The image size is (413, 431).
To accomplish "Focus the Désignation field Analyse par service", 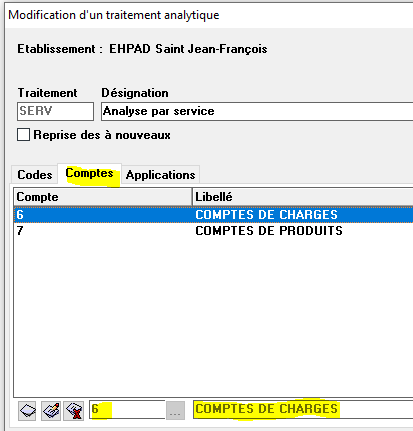I will [x=257, y=111].
